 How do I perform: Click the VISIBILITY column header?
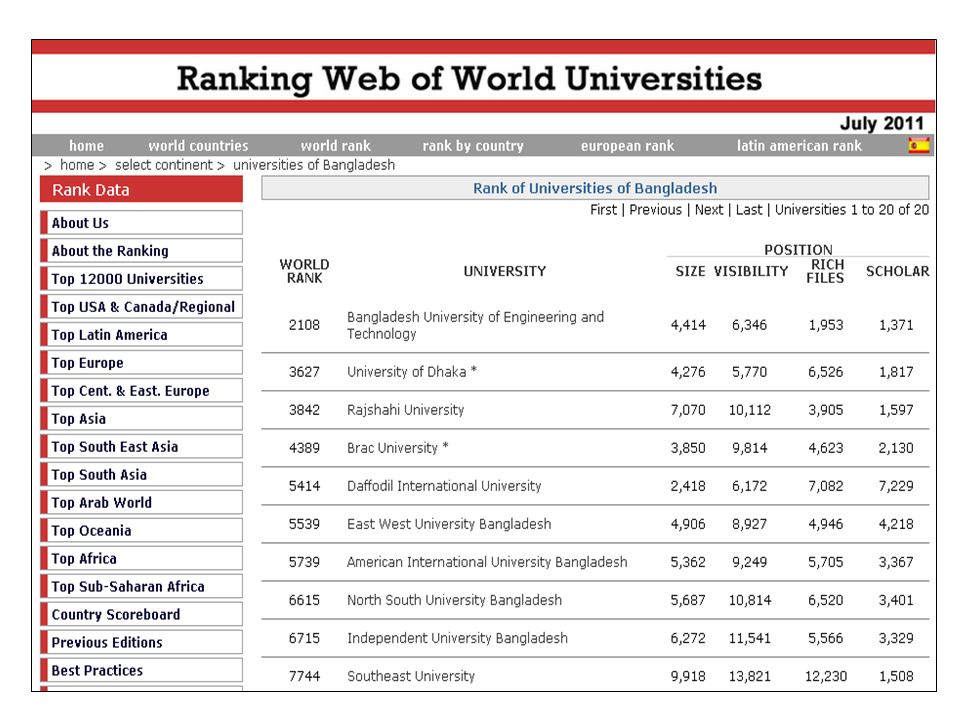click(x=751, y=271)
